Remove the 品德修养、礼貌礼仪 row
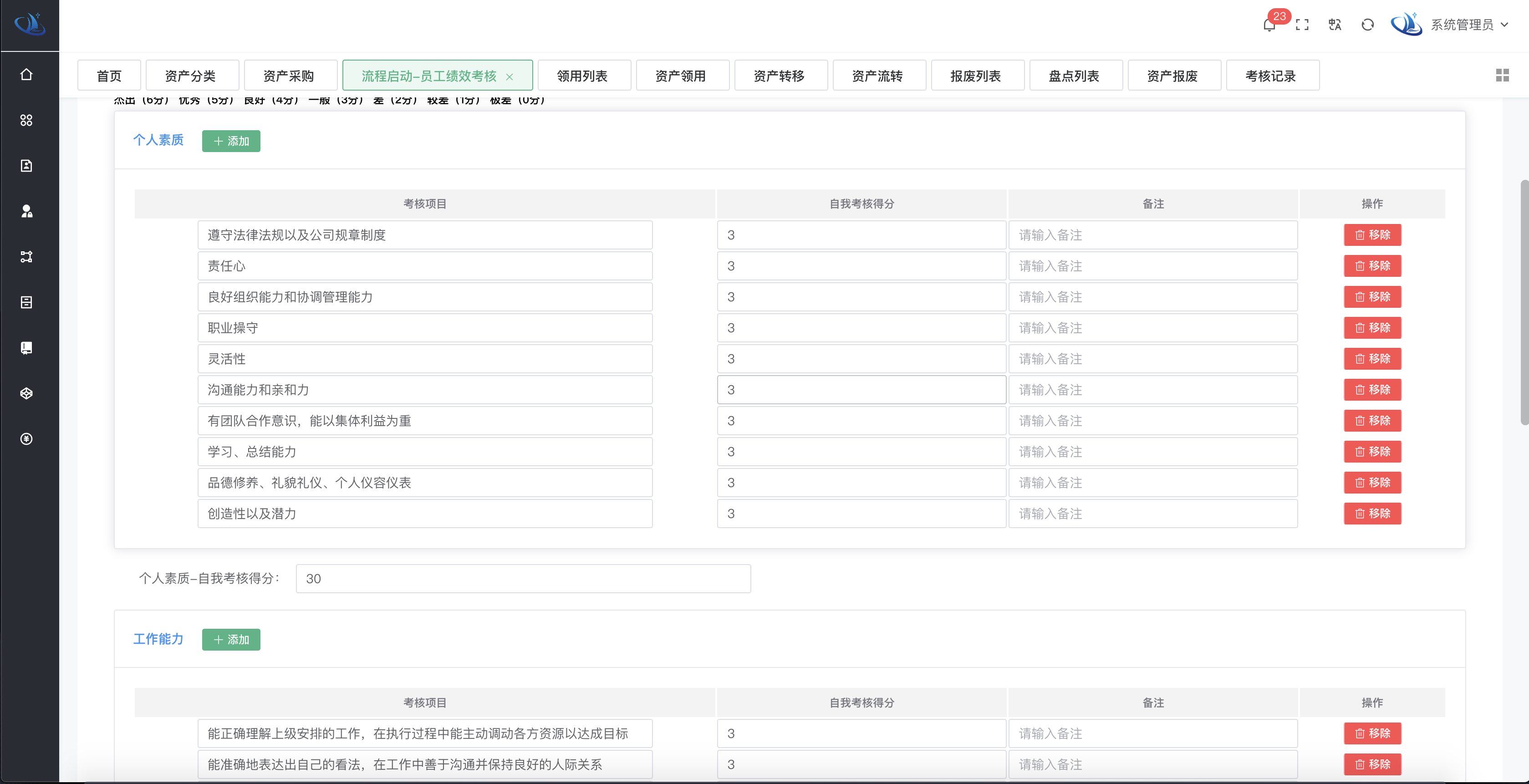Image resolution: width=1529 pixels, height=784 pixels. [1372, 483]
